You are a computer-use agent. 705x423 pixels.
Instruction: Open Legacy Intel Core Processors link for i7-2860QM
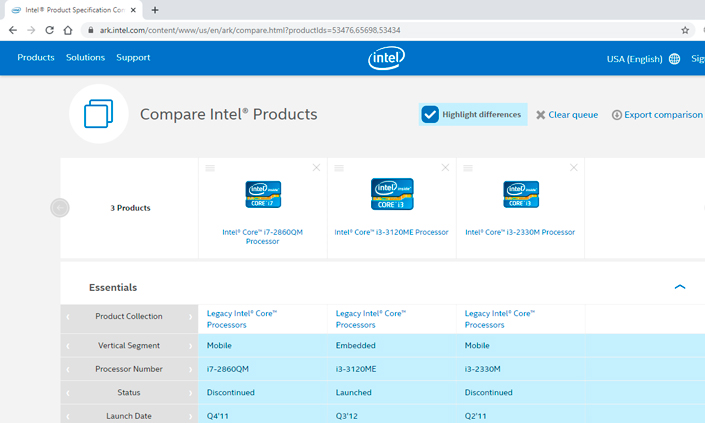242,319
